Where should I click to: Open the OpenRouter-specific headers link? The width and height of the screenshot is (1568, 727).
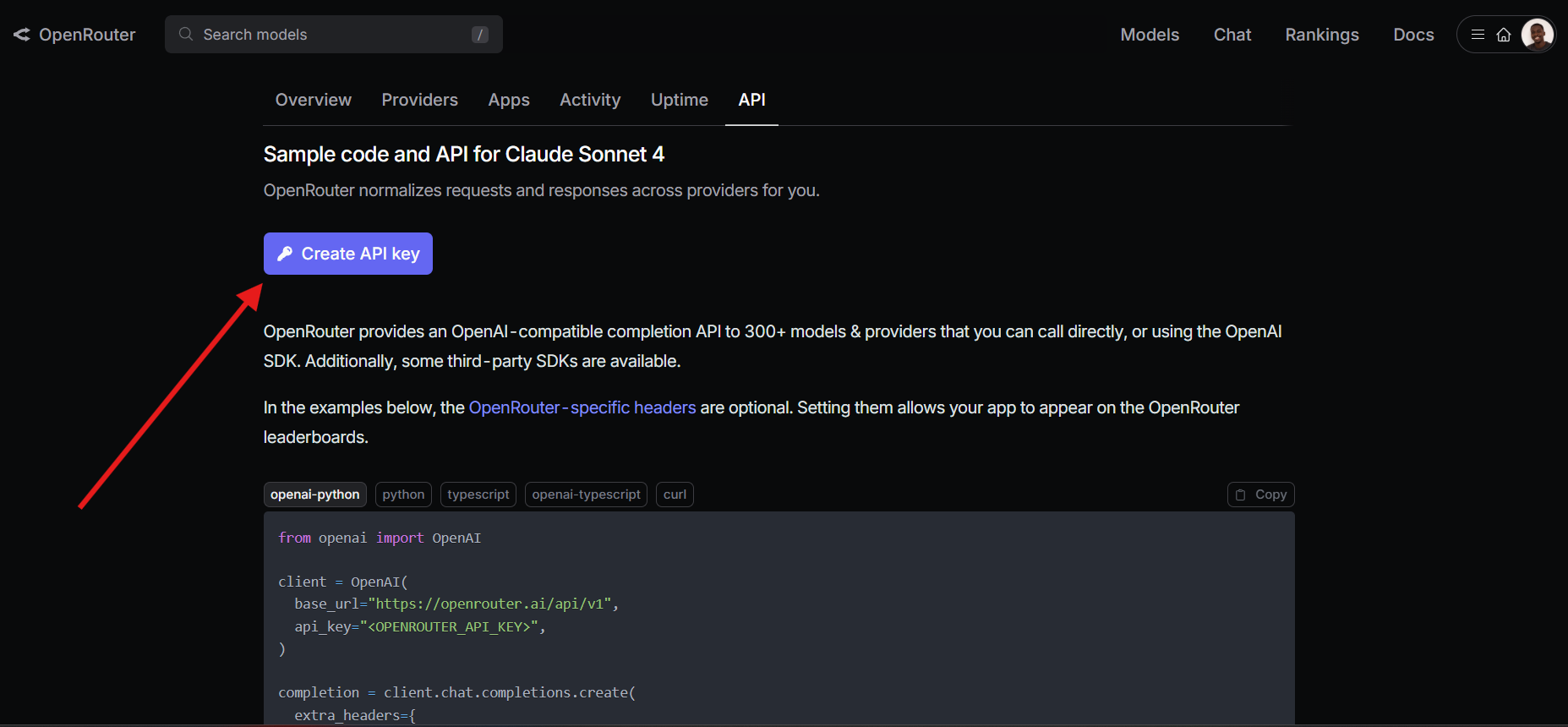(582, 407)
